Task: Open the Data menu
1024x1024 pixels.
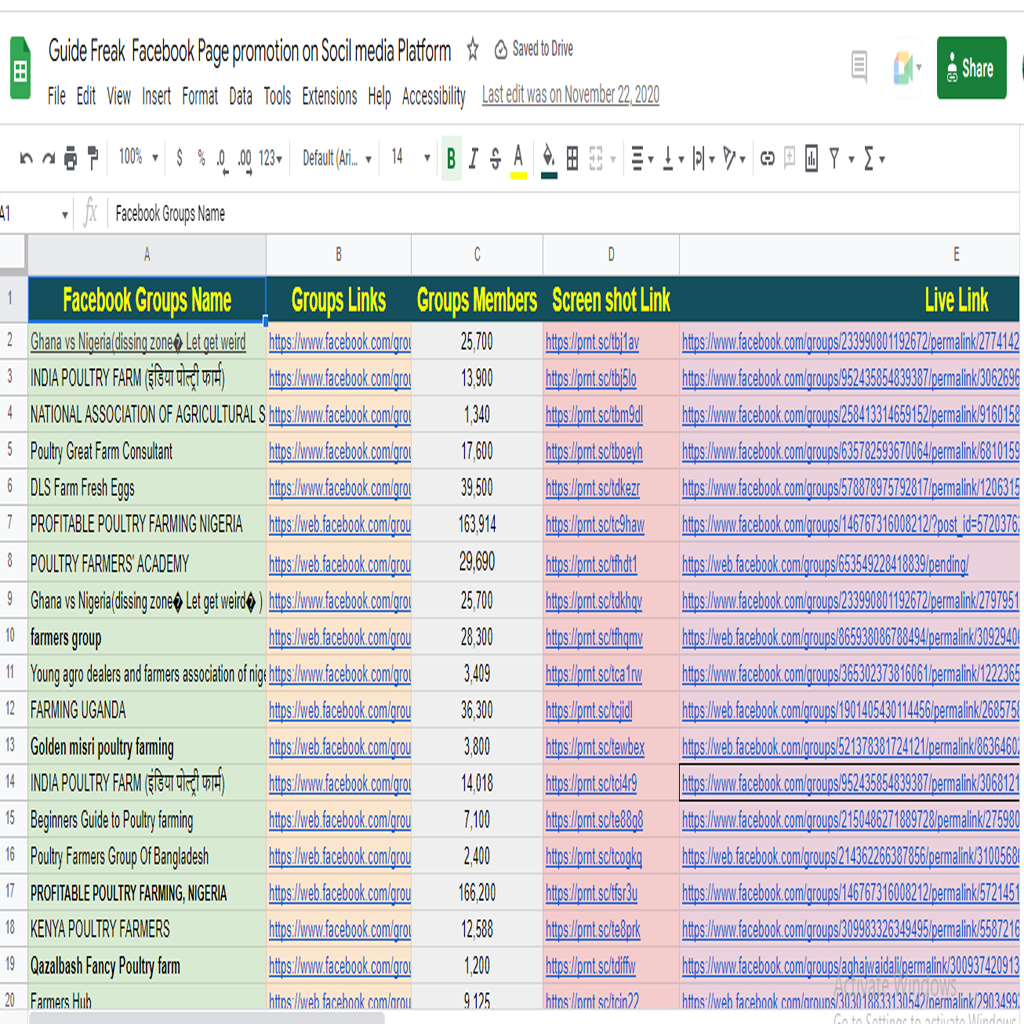Action: click(x=241, y=97)
